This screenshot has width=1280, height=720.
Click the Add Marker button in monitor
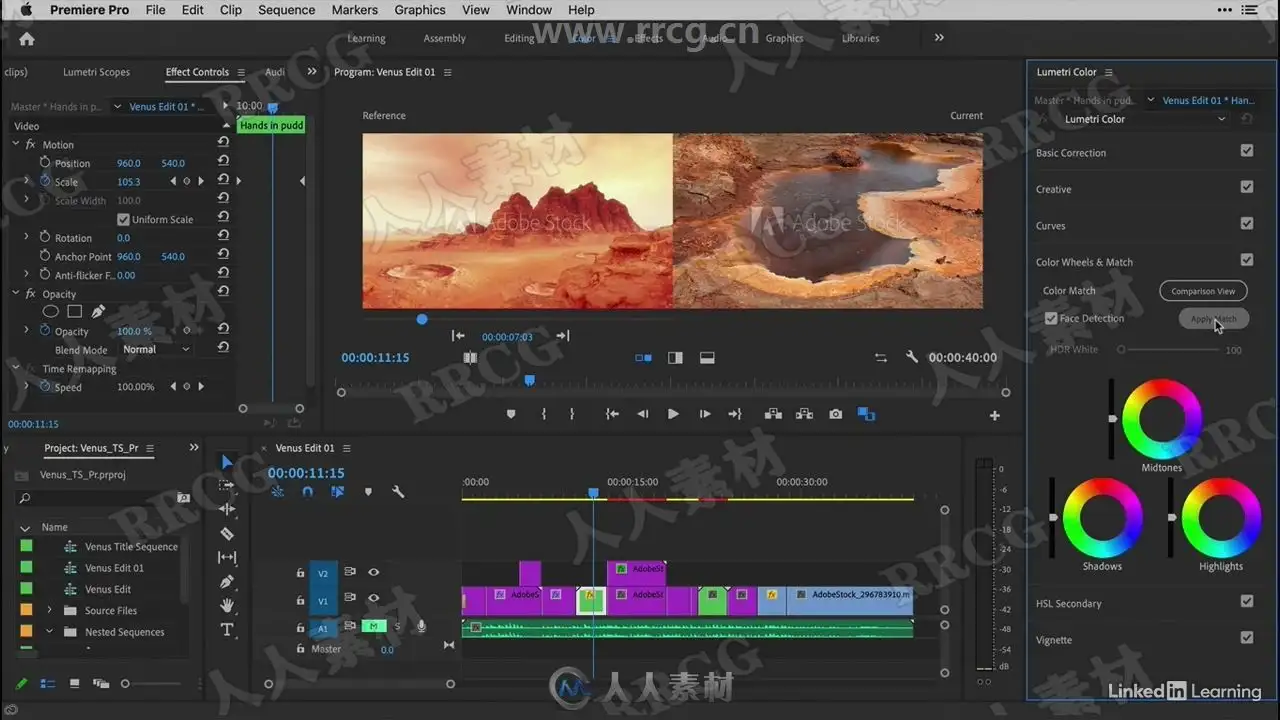(x=511, y=414)
